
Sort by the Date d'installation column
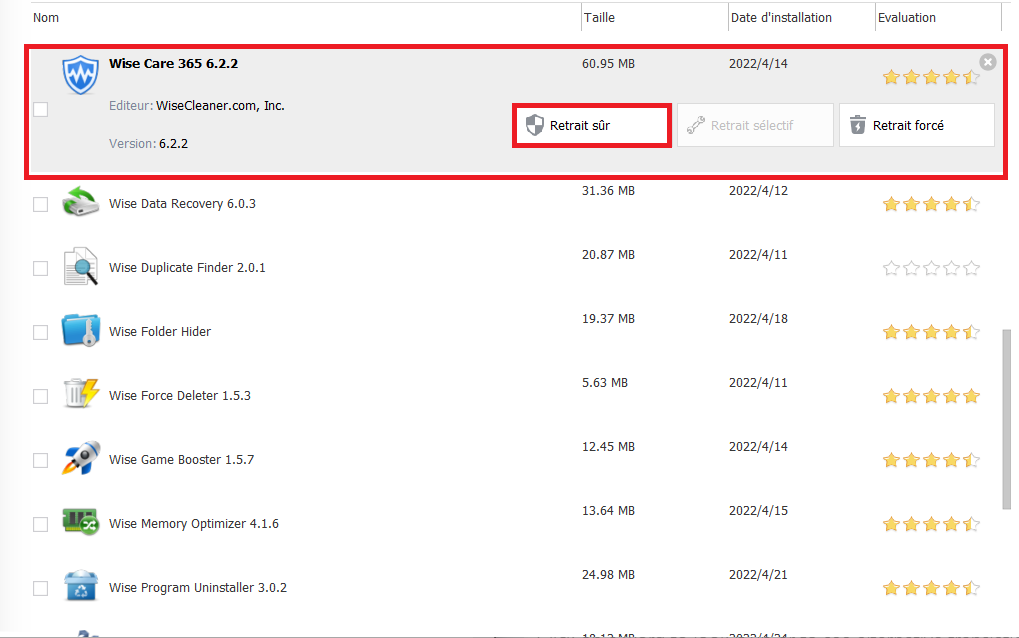point(781,18)
